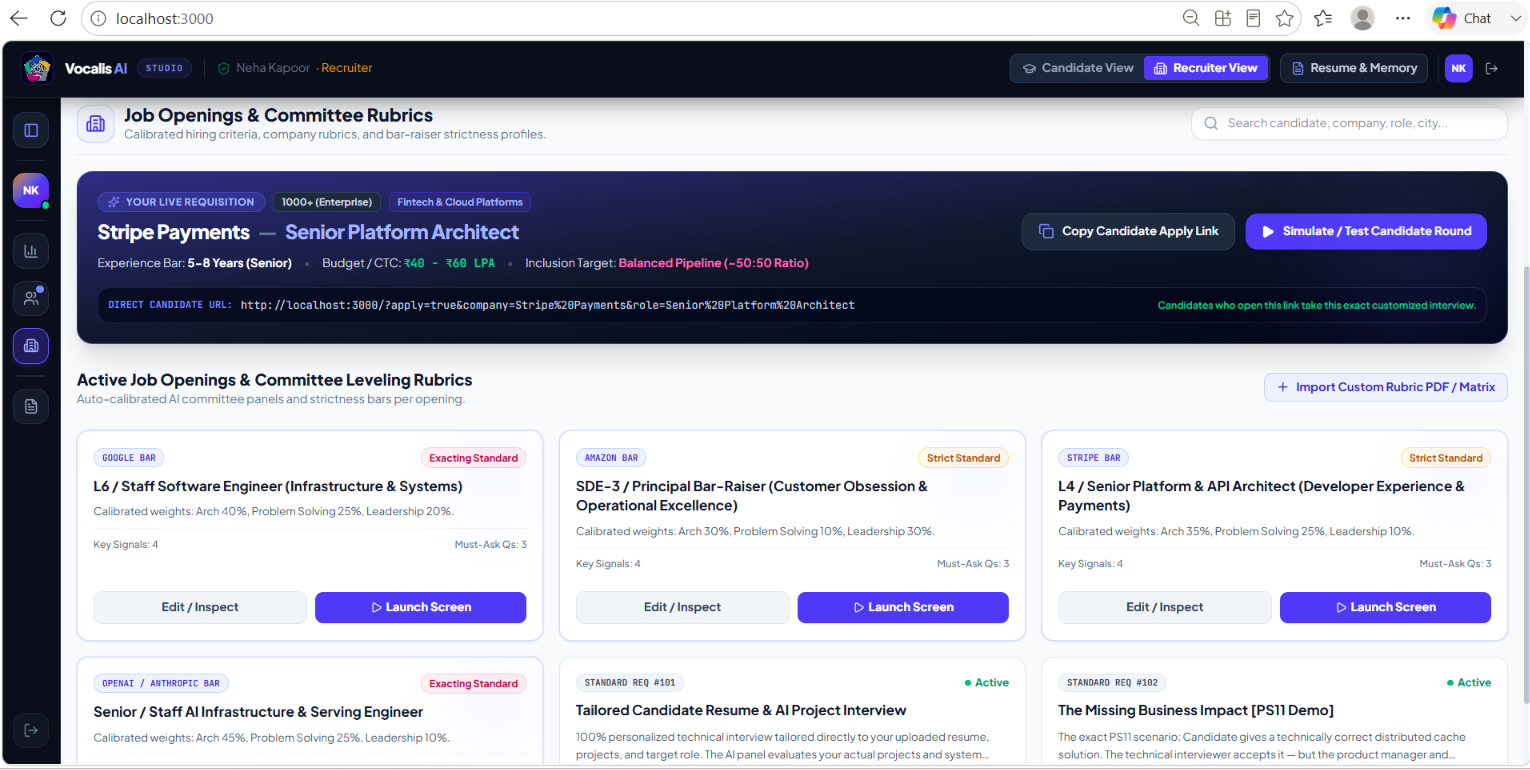Screen dimensions: 1530x770
Task: Open the browser reader view icon
Action: 1253,18
